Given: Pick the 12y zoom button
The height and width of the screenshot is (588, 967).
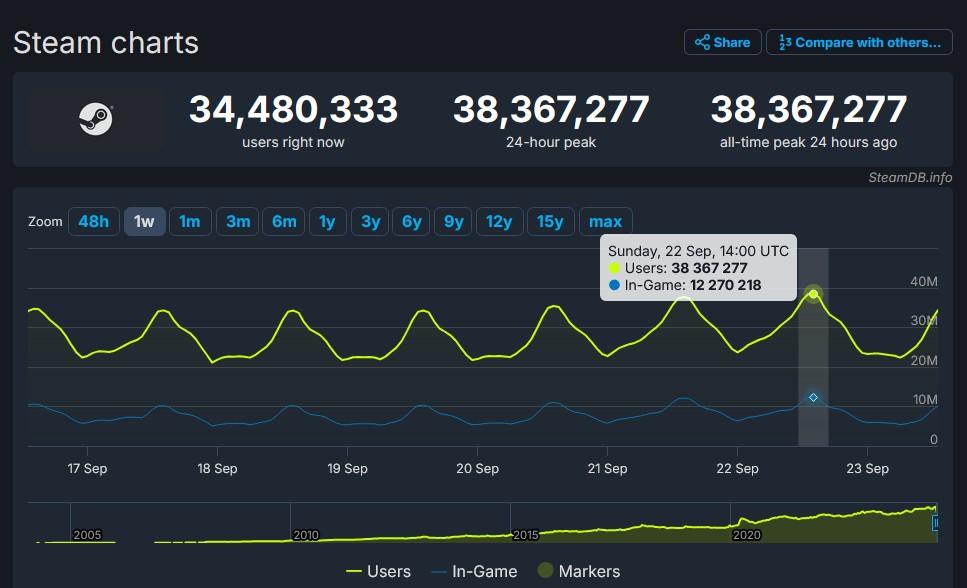Looking at the screenshot, I should 499,221.
